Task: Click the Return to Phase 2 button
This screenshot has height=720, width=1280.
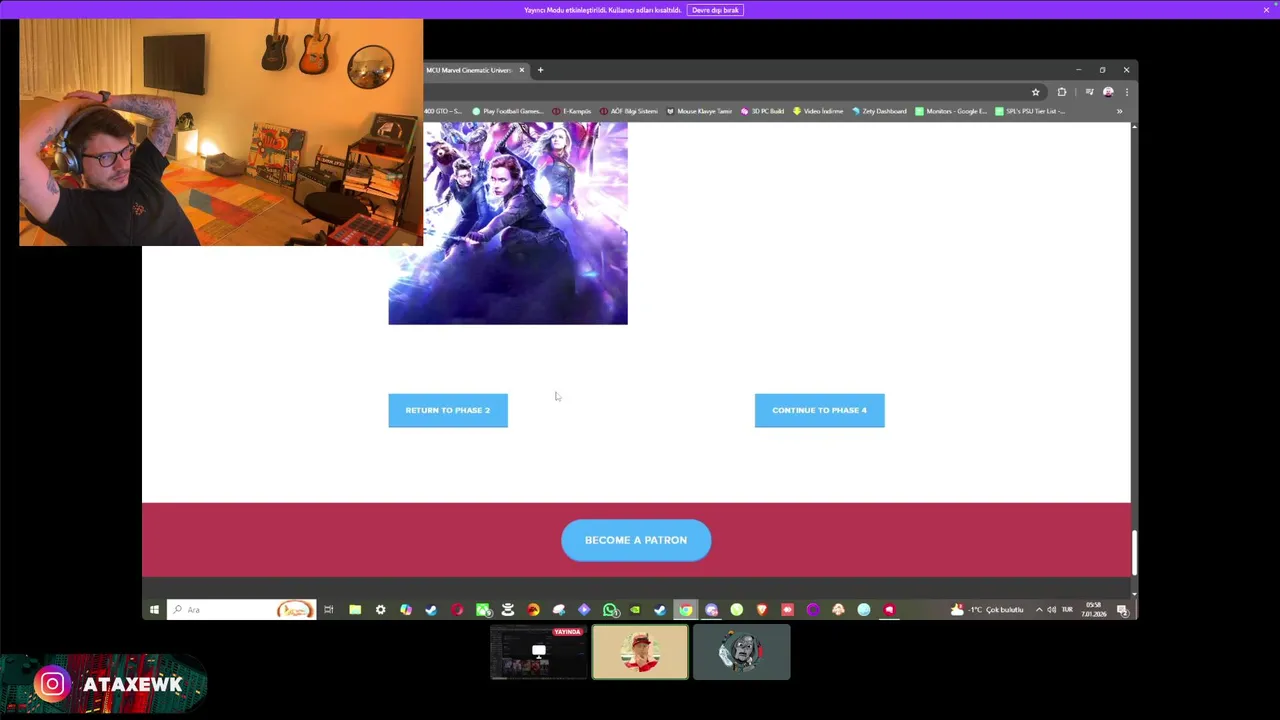Action: [x=448, y=410]
